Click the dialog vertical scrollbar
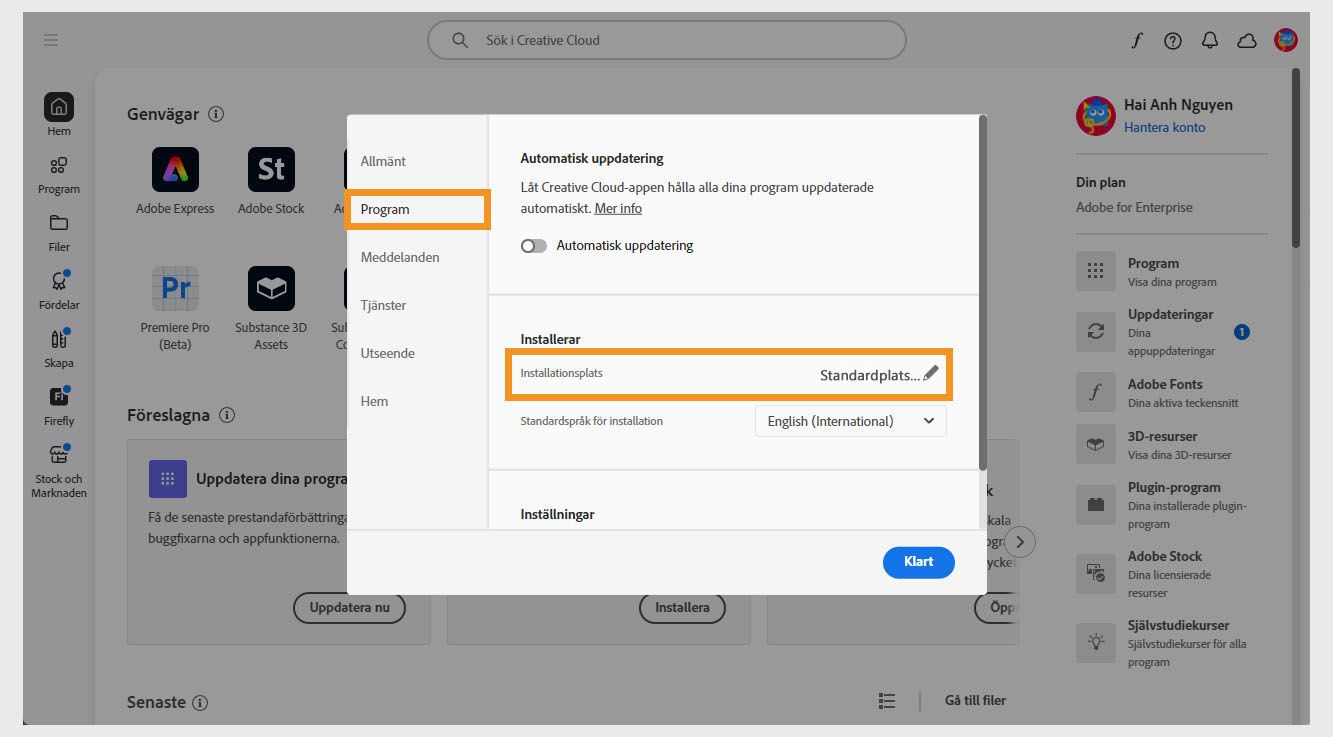1333x737 pixels. (x=982, y=293)
